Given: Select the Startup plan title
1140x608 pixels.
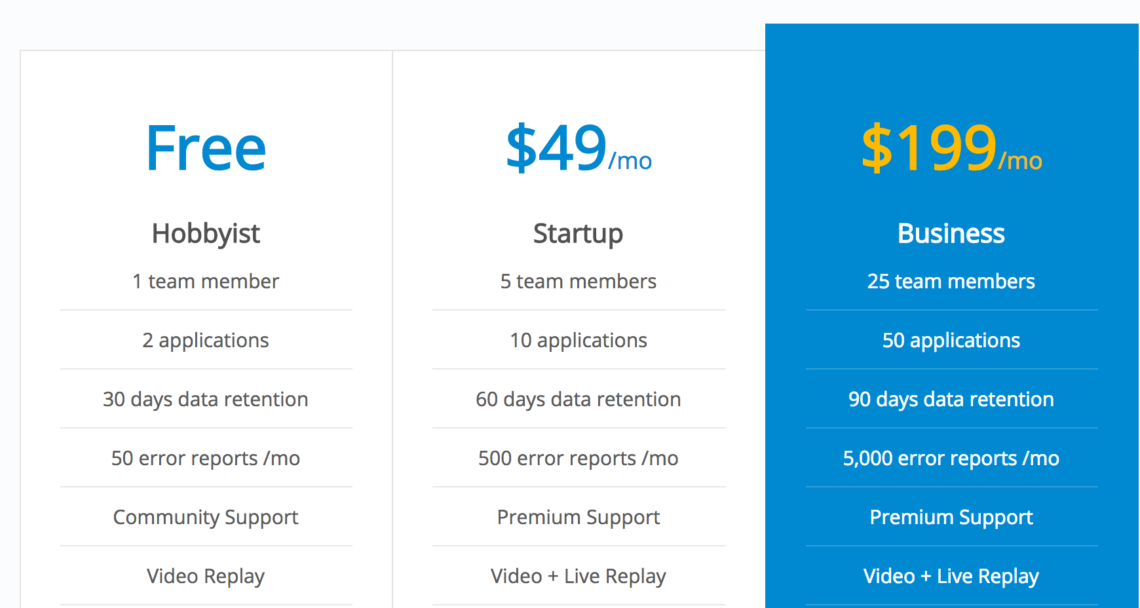Looking at the screenshot, I should click(578, 233).
